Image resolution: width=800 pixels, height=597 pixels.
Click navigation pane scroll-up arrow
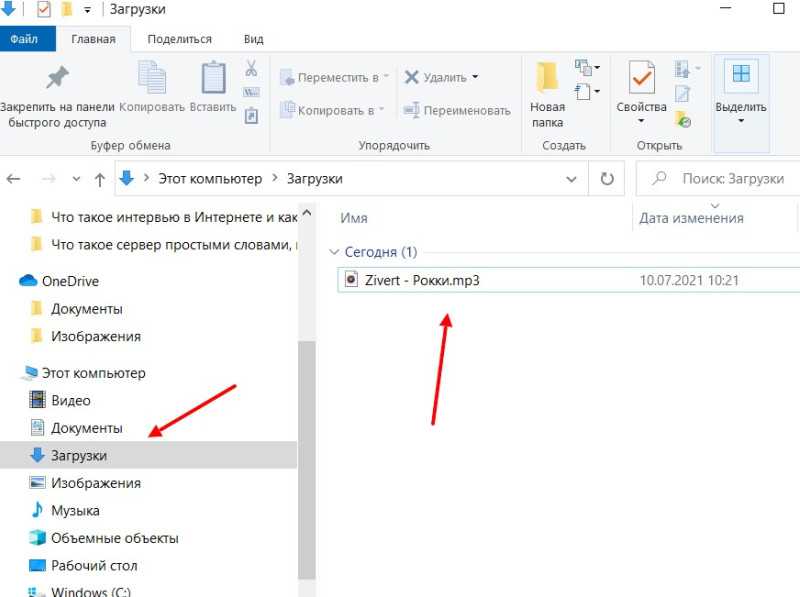(x=307, y=213)
